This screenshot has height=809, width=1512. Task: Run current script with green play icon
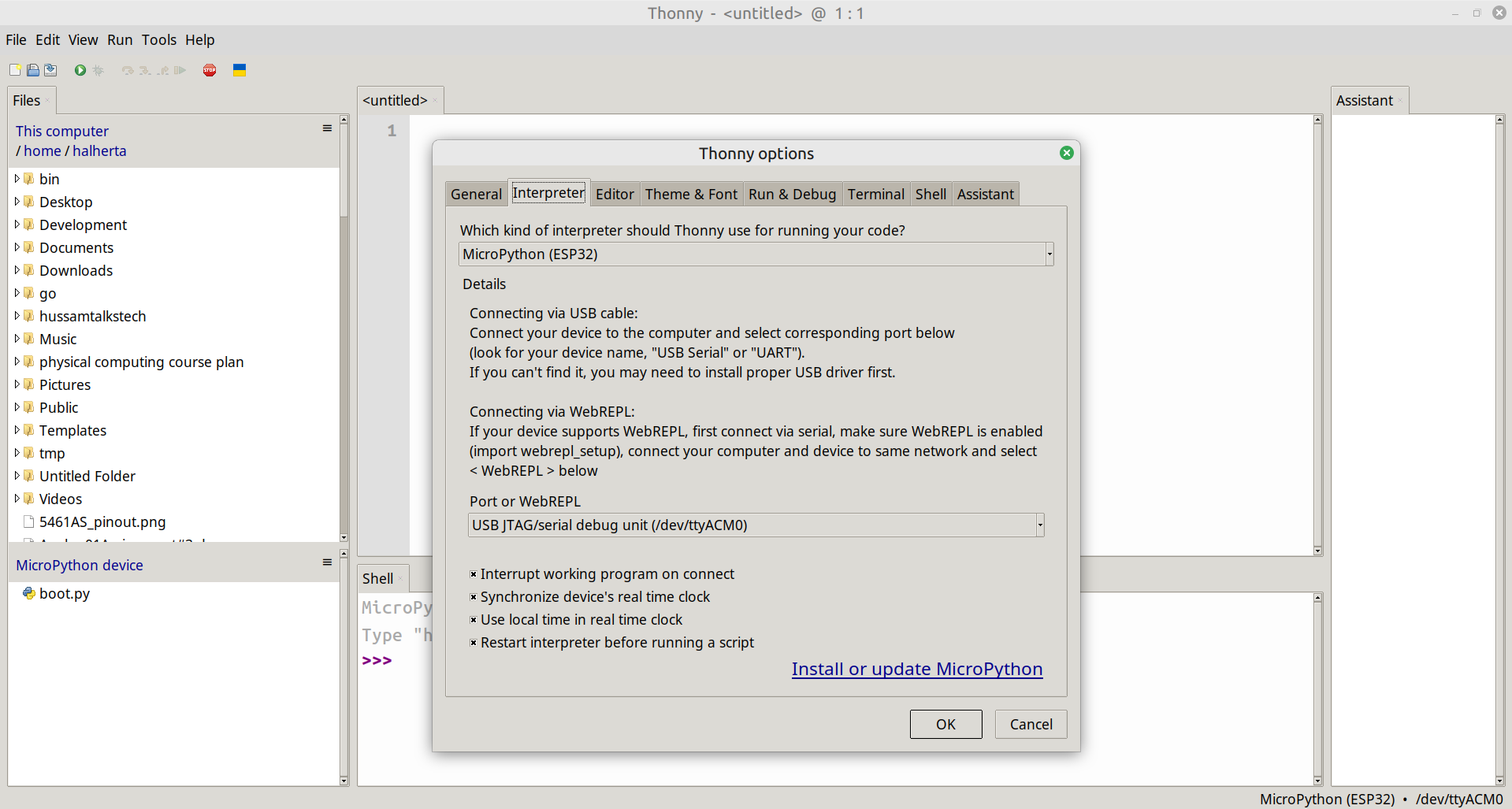click(80, 70)
